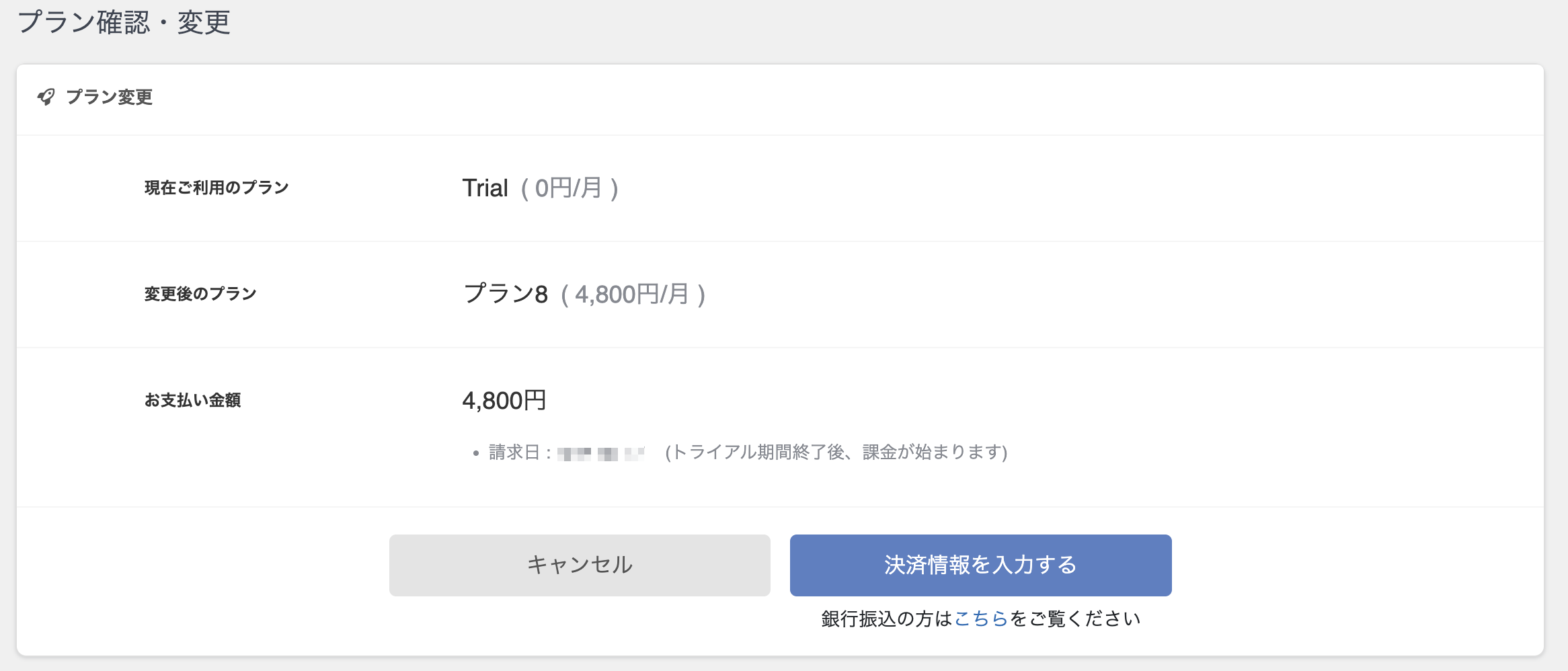Screen dimensions: 1568x671
Task: Click the をご覧ください text
Action: (x=1074, y=619)
